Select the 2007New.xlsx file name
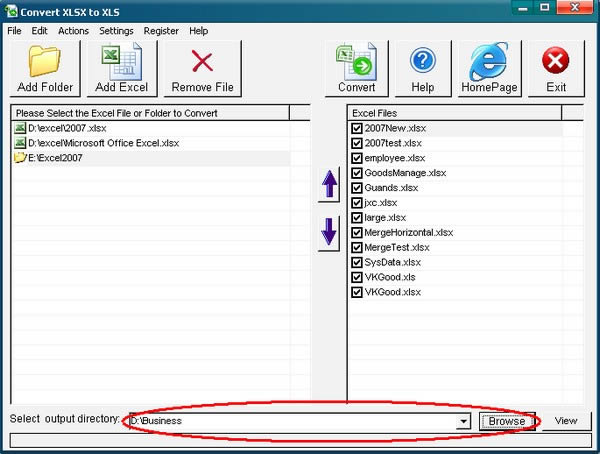 point(395,128)
